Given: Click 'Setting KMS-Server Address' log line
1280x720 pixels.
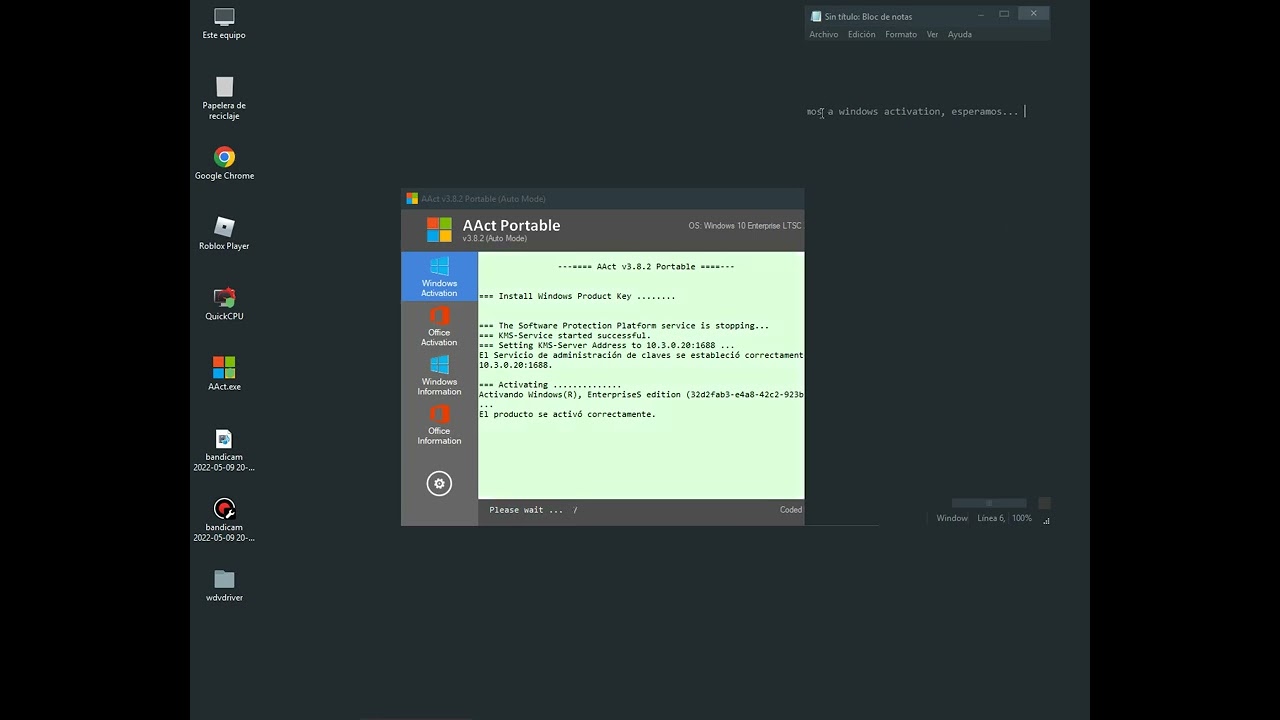Looking at the screenshot, I should click(607, 345).
